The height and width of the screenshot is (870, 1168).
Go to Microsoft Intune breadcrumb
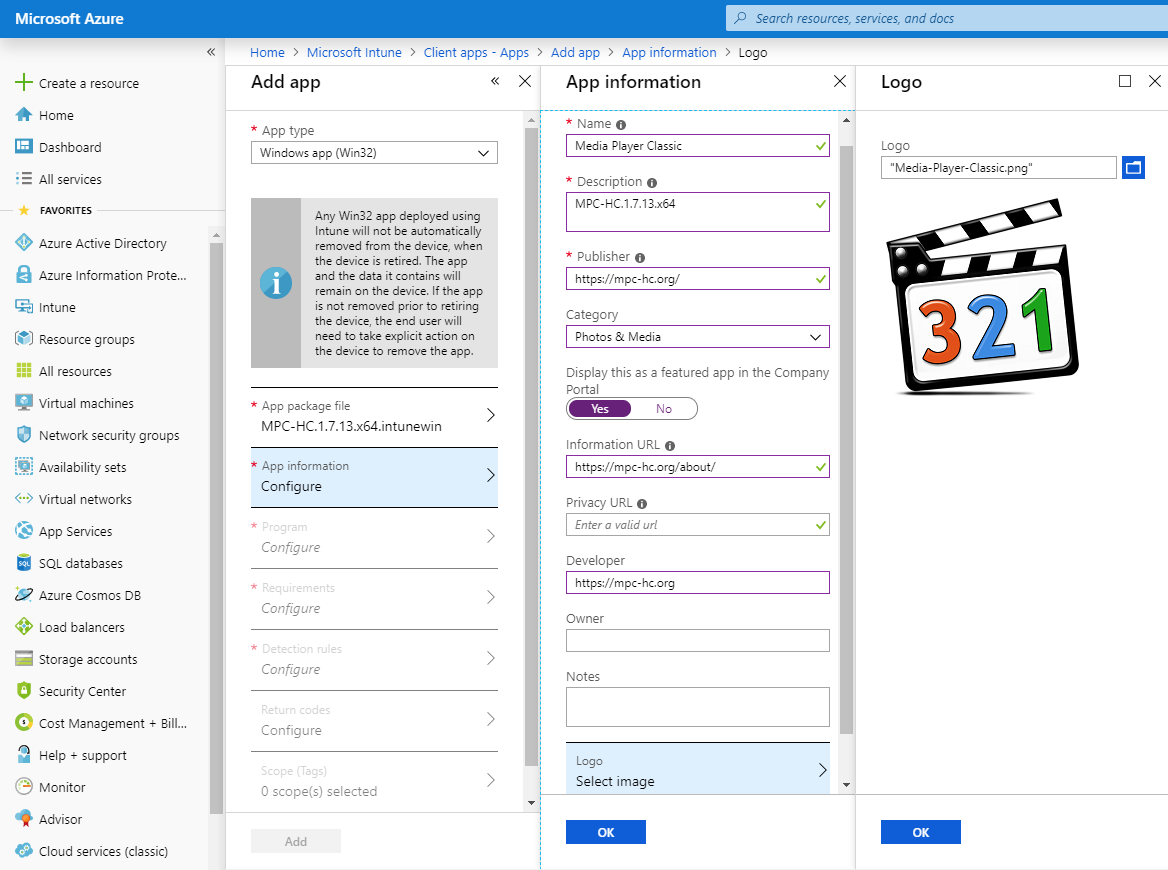coord(354,52)
